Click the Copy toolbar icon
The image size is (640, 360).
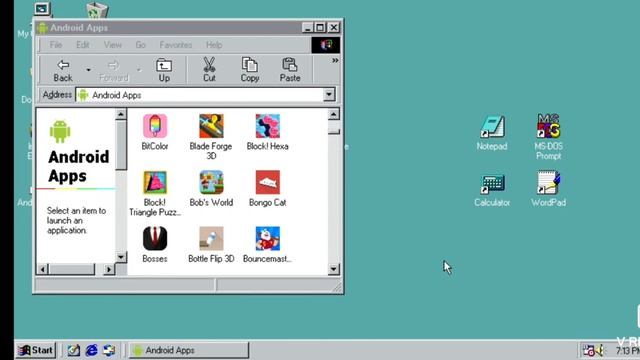(250, 70)
